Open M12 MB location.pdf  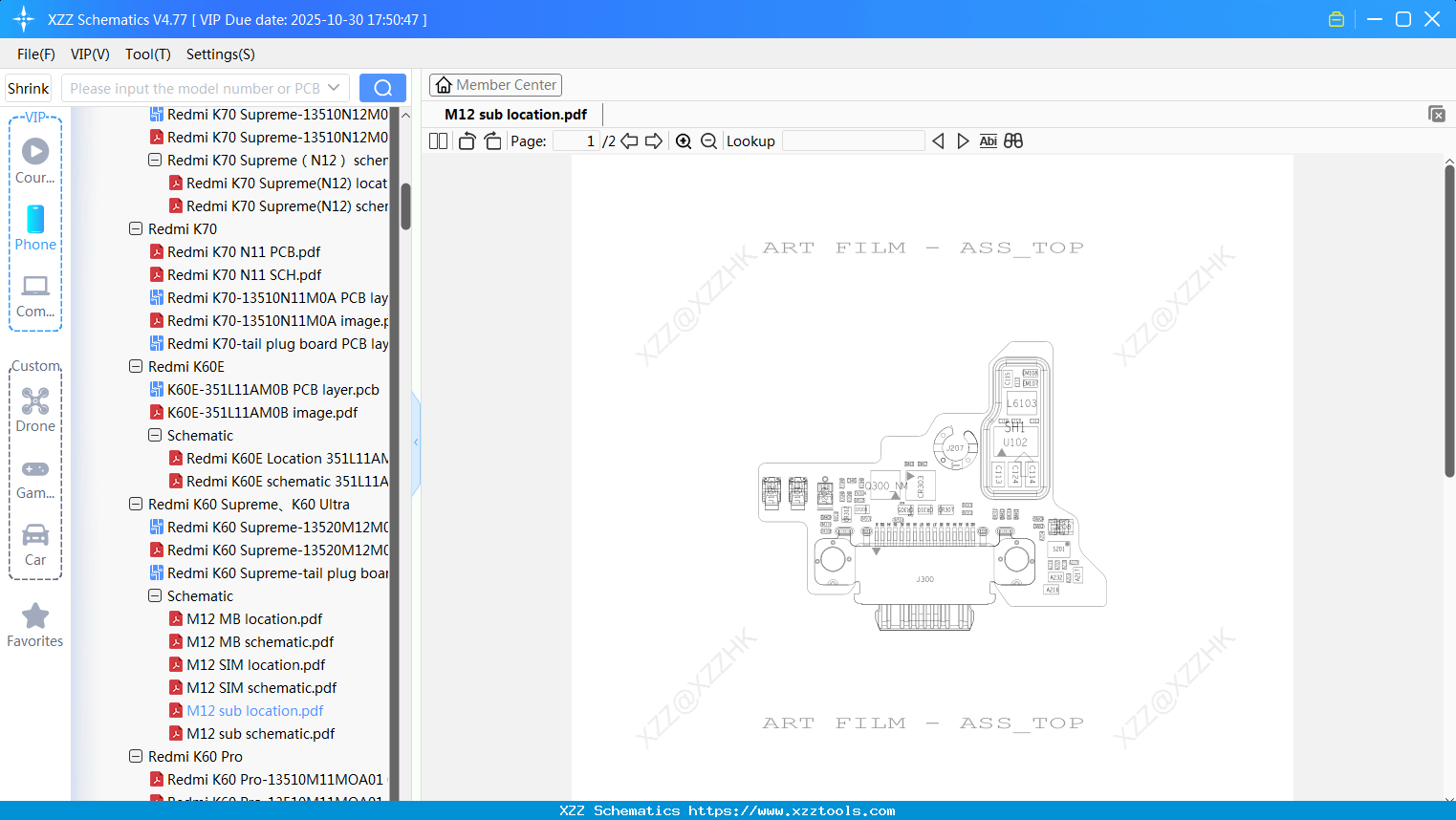(254, 619)
